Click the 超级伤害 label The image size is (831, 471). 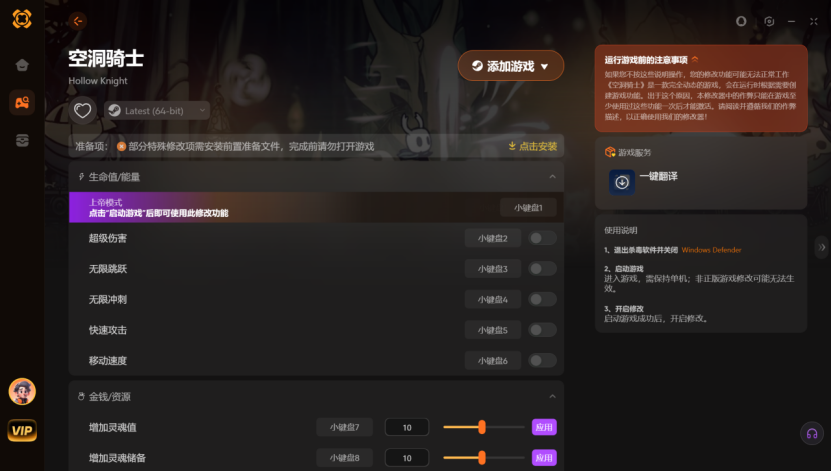[x=108, y=238]
